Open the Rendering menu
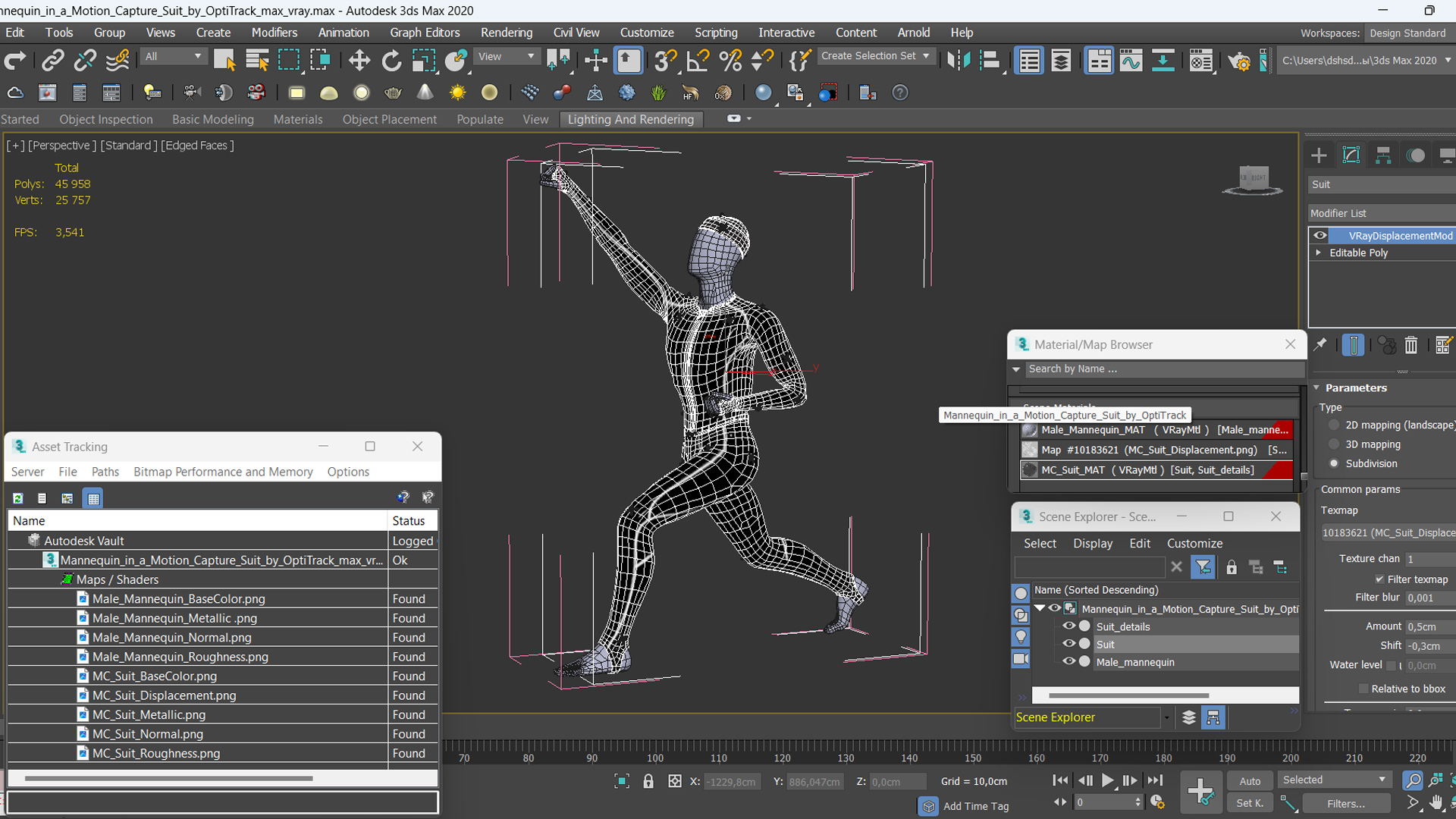 point(507,33)
